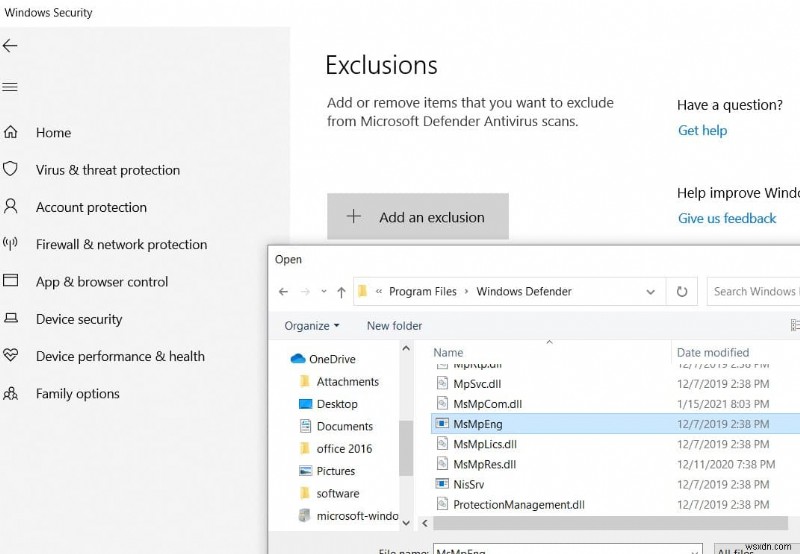Sort by Date modified column header
800x554 pixels.
point(713,352)
